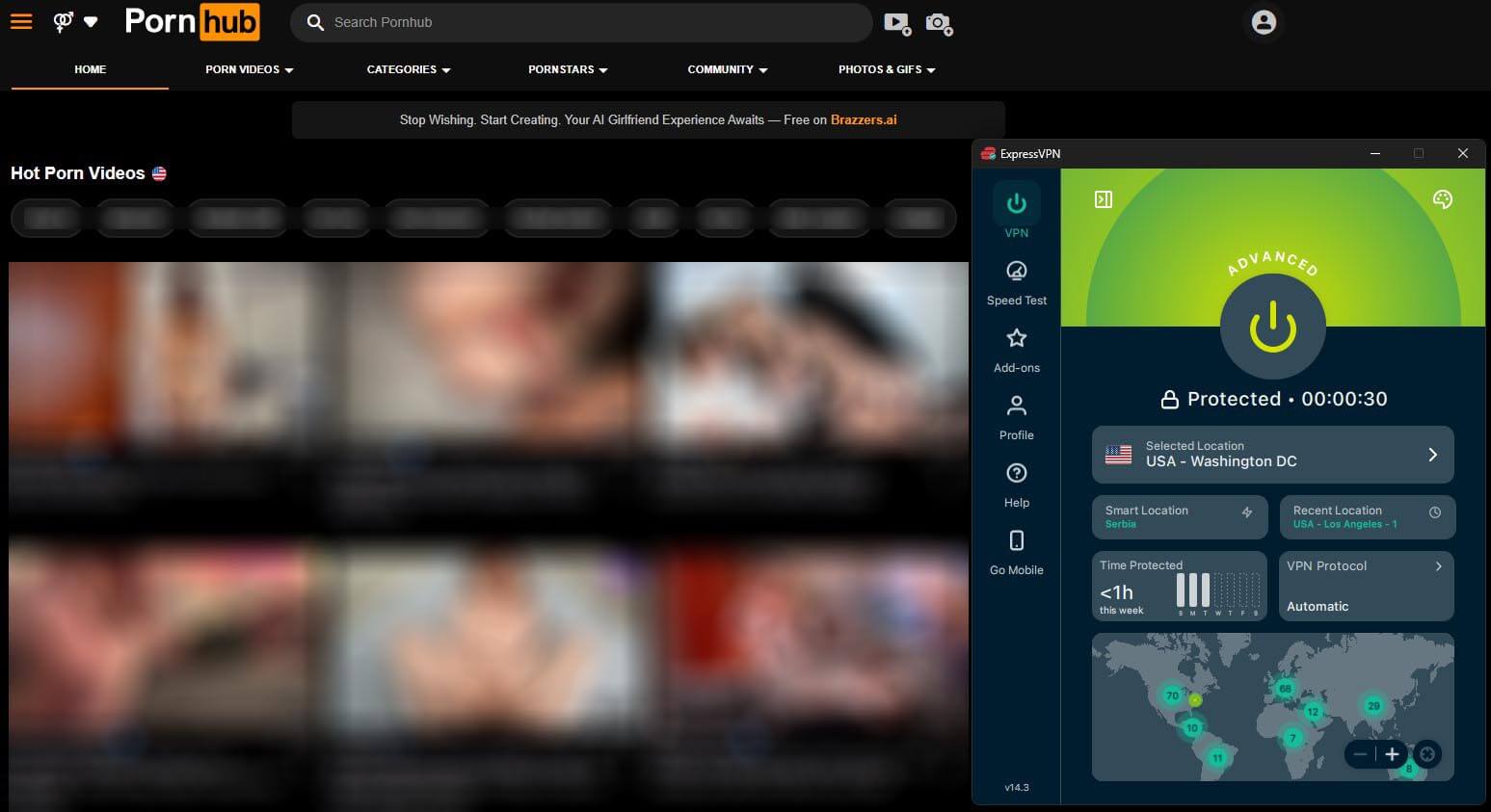The height and width of the screenshot is (812, 1491).
Task: Click the Search Pornhub input field
Action: coord(583,22)
